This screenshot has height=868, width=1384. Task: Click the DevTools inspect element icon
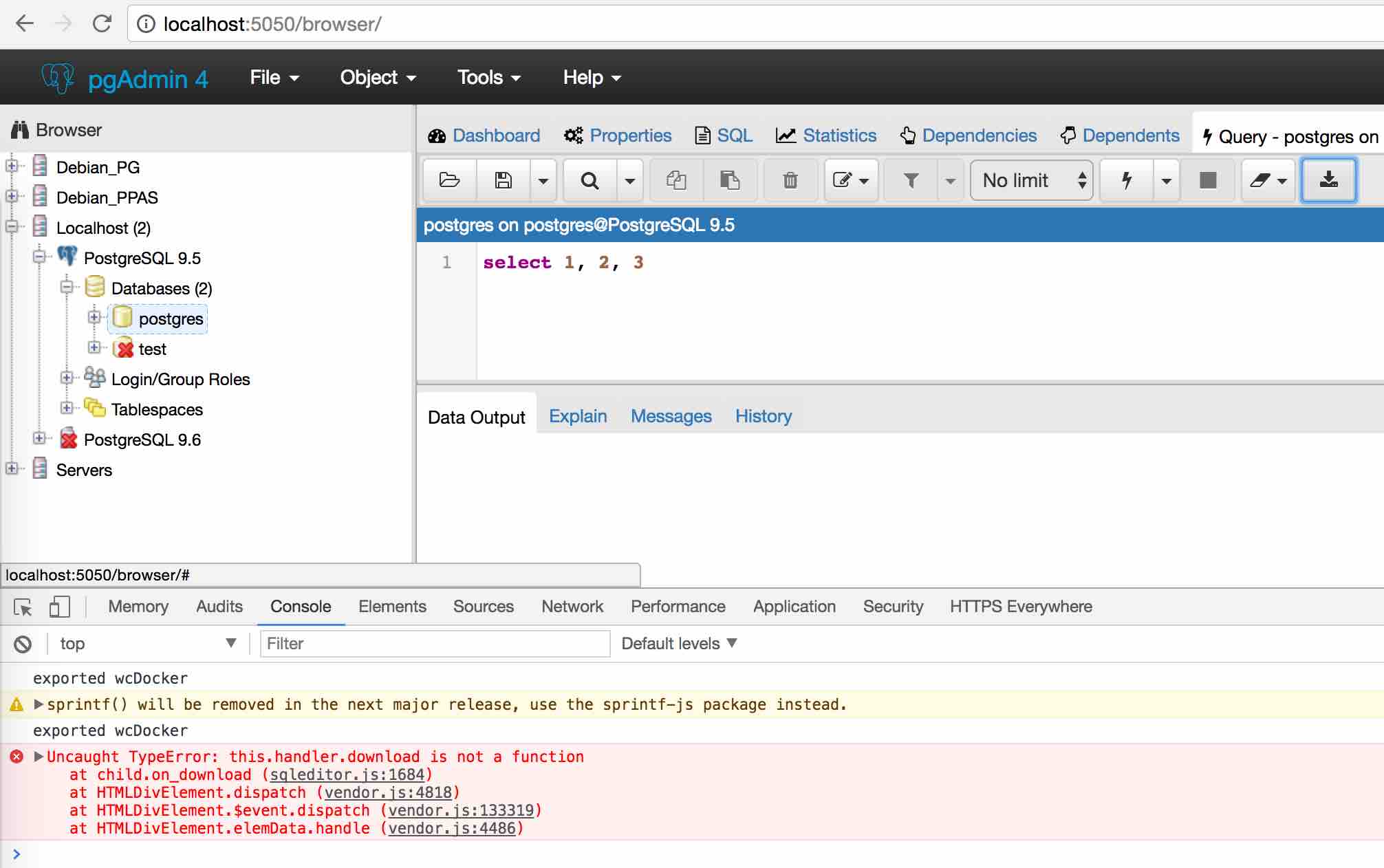point(23,607)
